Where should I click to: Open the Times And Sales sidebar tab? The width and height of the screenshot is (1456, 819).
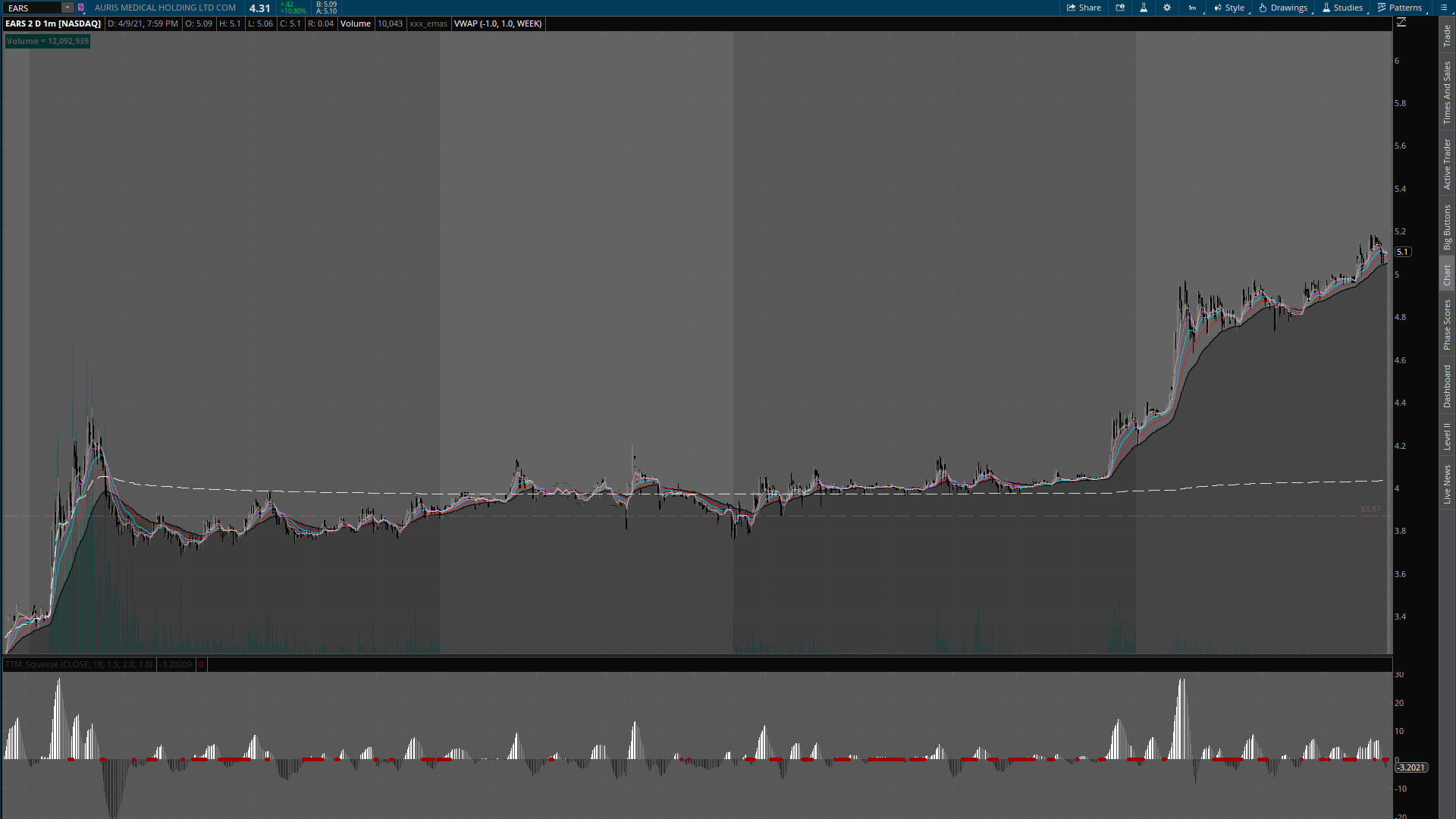coord(1447,93)
